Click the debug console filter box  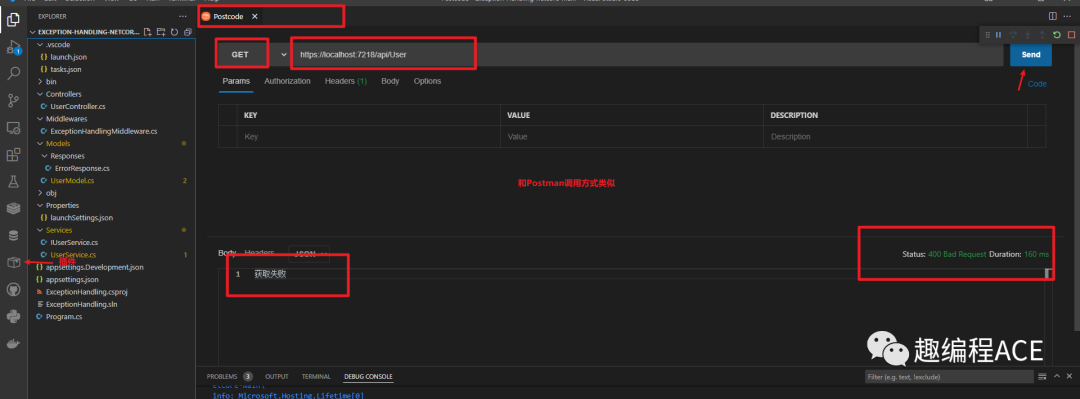[949, 377]
